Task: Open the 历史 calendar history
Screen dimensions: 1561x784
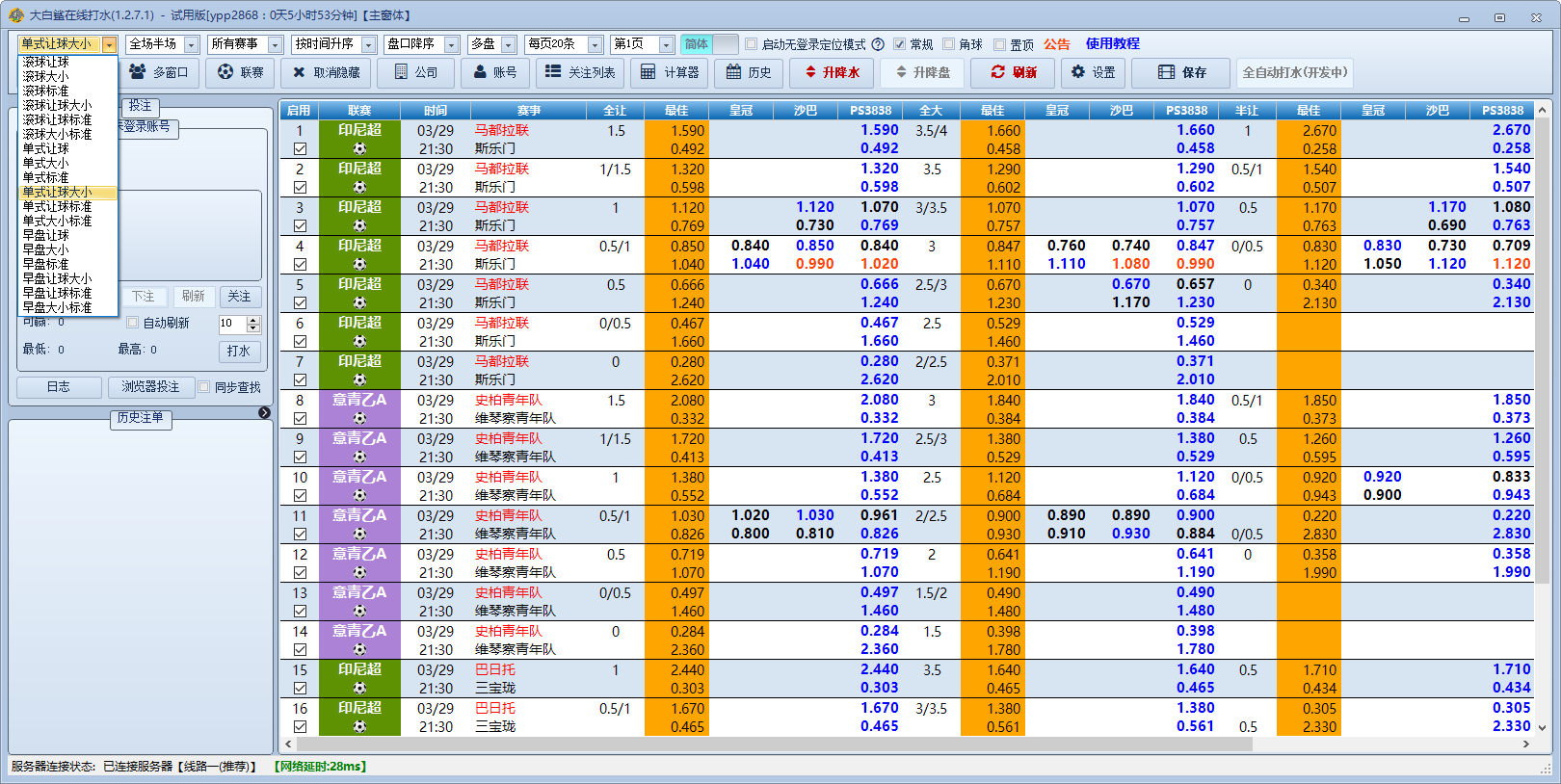Action: [x=749, y=72]
